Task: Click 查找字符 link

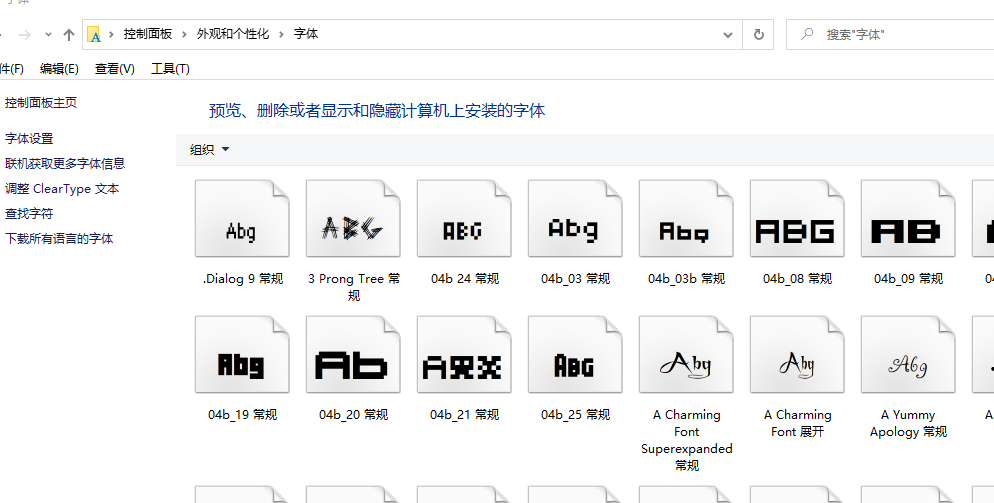Action: tap(29, 214)
